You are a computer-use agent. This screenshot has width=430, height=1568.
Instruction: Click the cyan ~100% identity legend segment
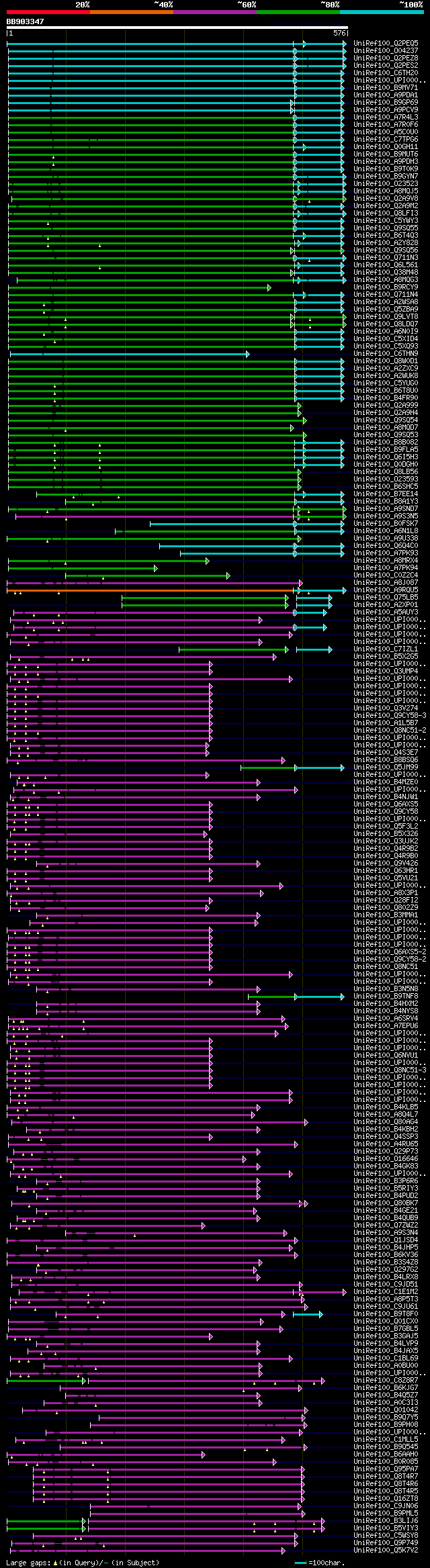point(382,12)
